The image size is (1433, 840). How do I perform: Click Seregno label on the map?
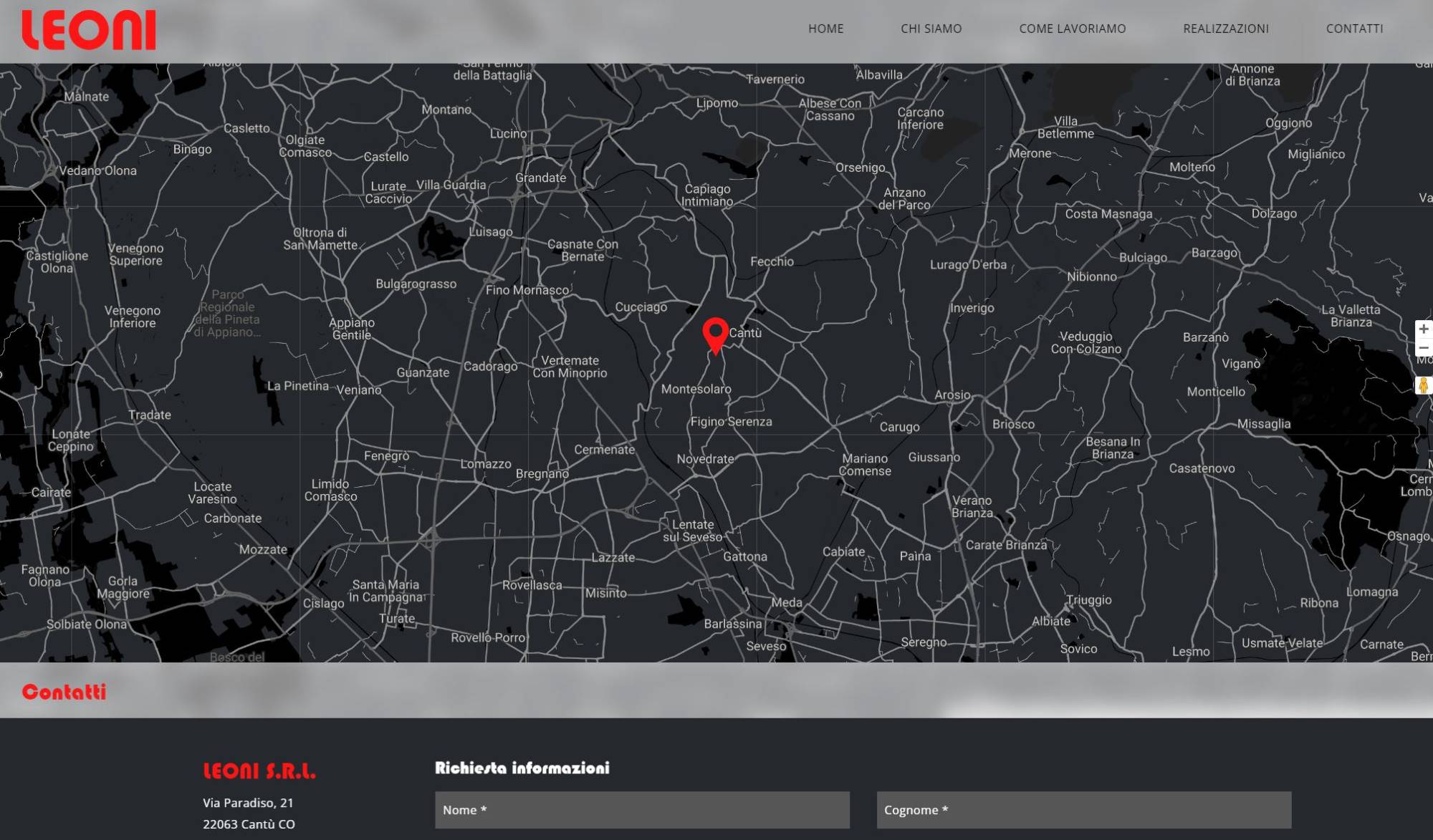click(924, 642)
